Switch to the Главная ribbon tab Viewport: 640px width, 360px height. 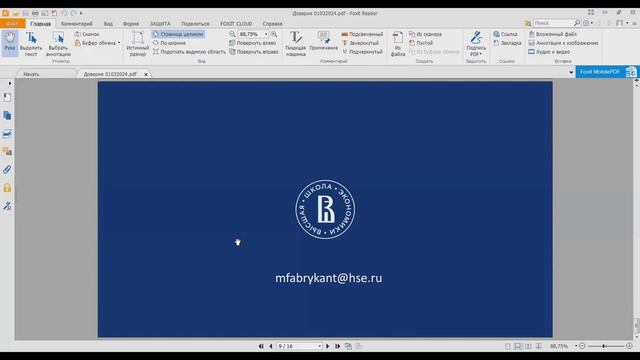[x=40, y=24]
